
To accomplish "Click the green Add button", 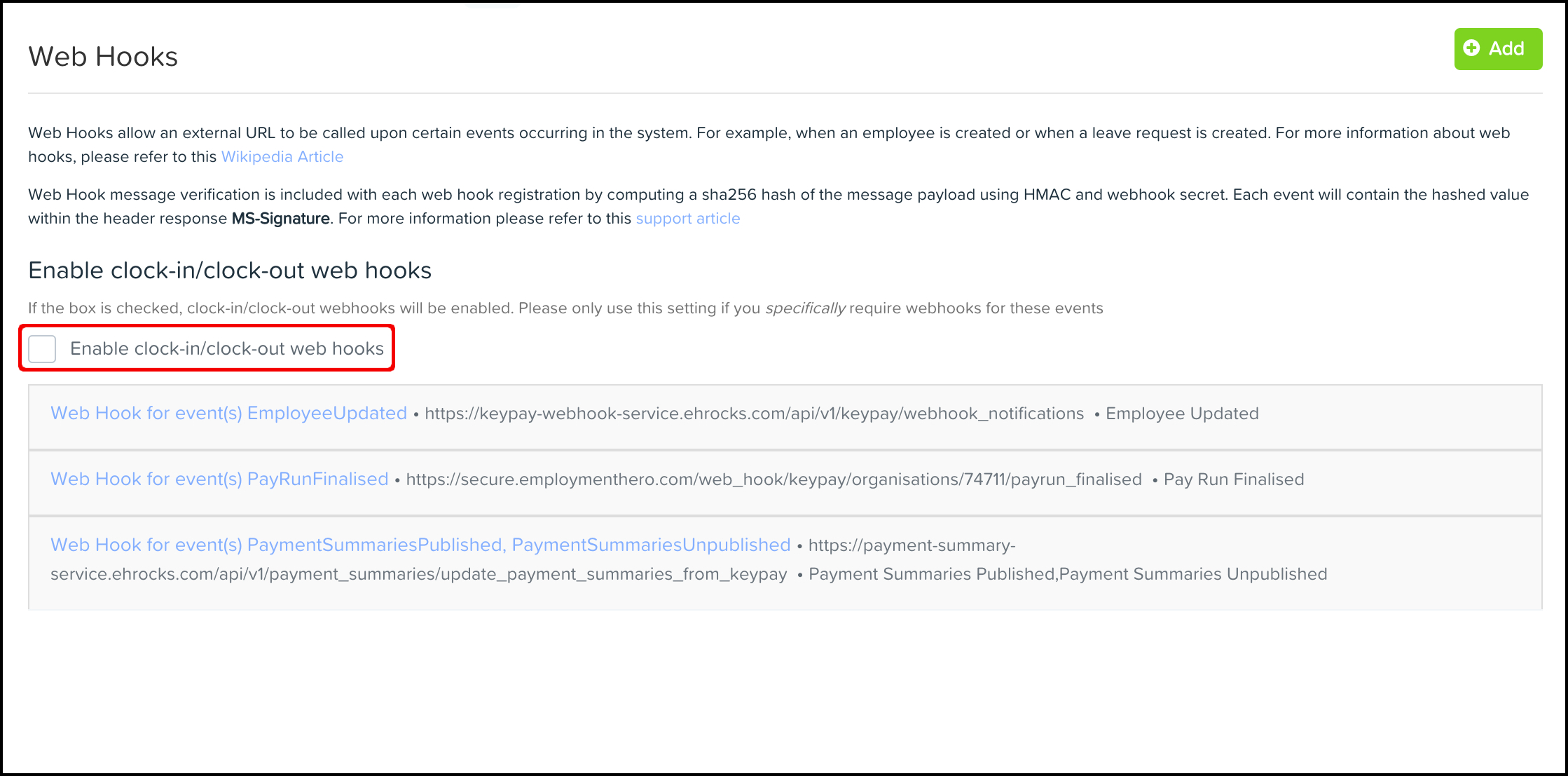I will pos(1498,48).
